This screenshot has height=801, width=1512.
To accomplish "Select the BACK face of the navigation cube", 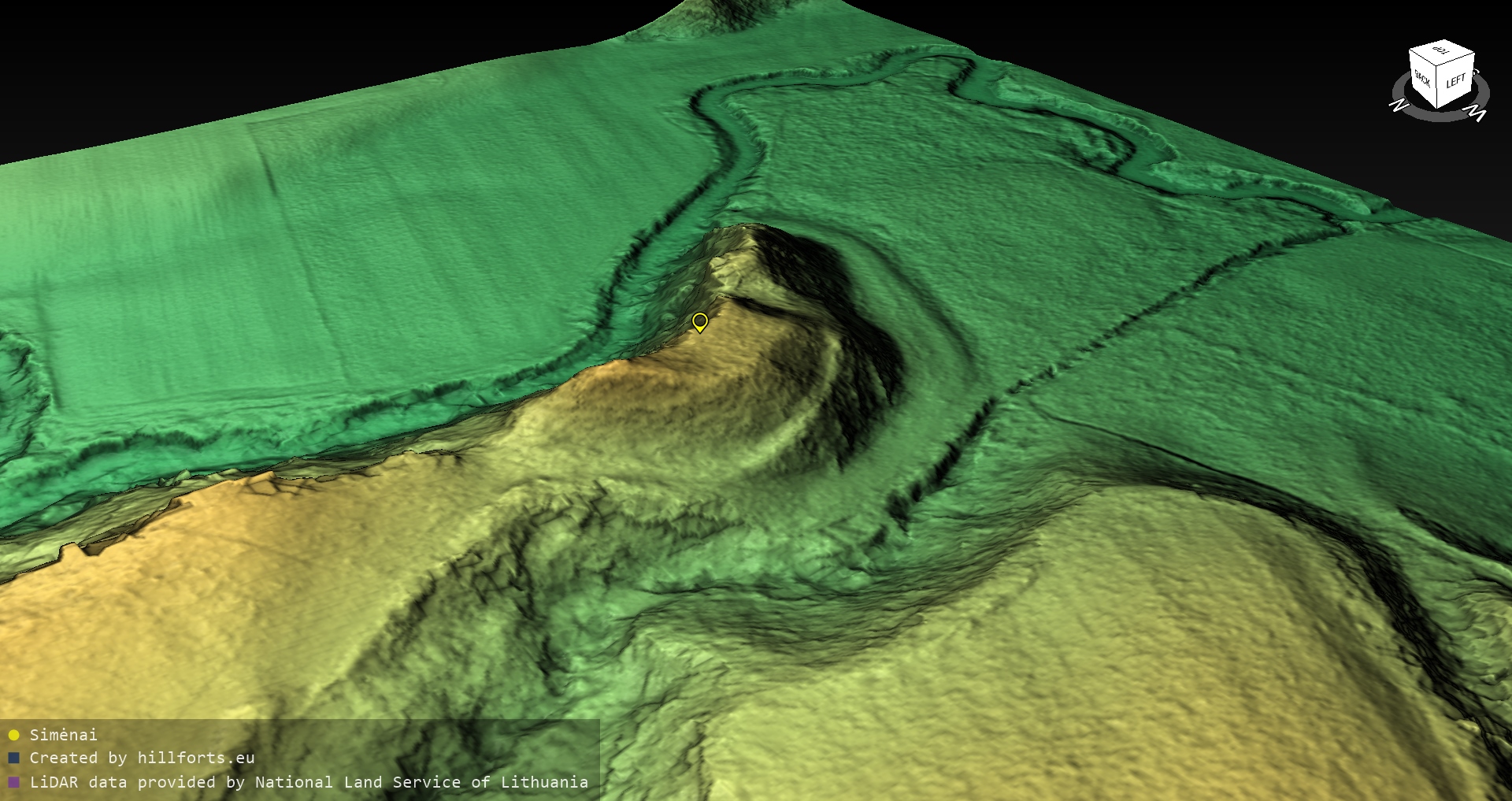I will point(1422,79).
